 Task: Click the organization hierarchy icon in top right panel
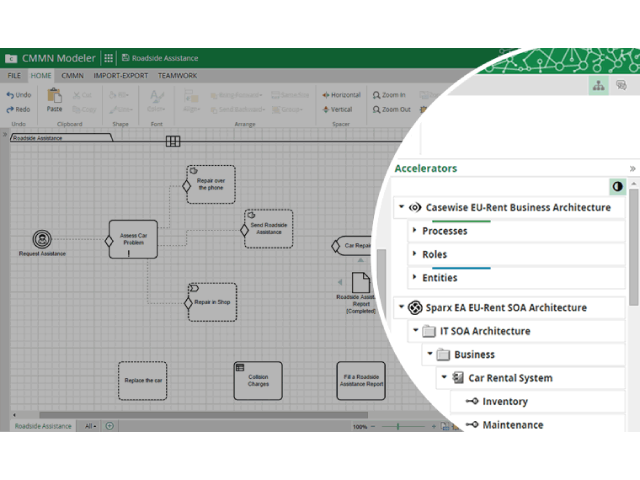[598, 86]
